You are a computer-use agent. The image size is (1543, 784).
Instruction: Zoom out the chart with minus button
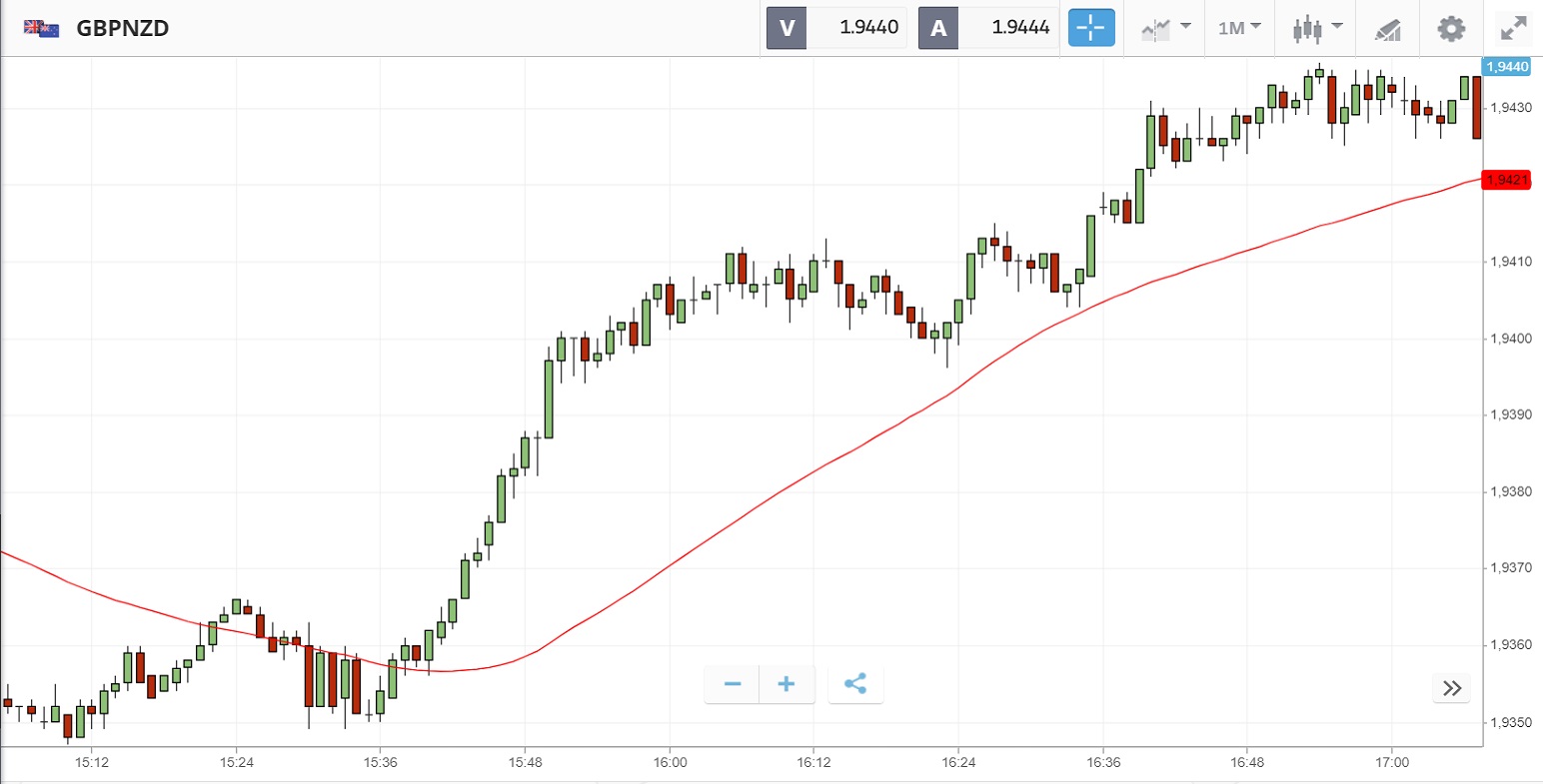[733, 685]
